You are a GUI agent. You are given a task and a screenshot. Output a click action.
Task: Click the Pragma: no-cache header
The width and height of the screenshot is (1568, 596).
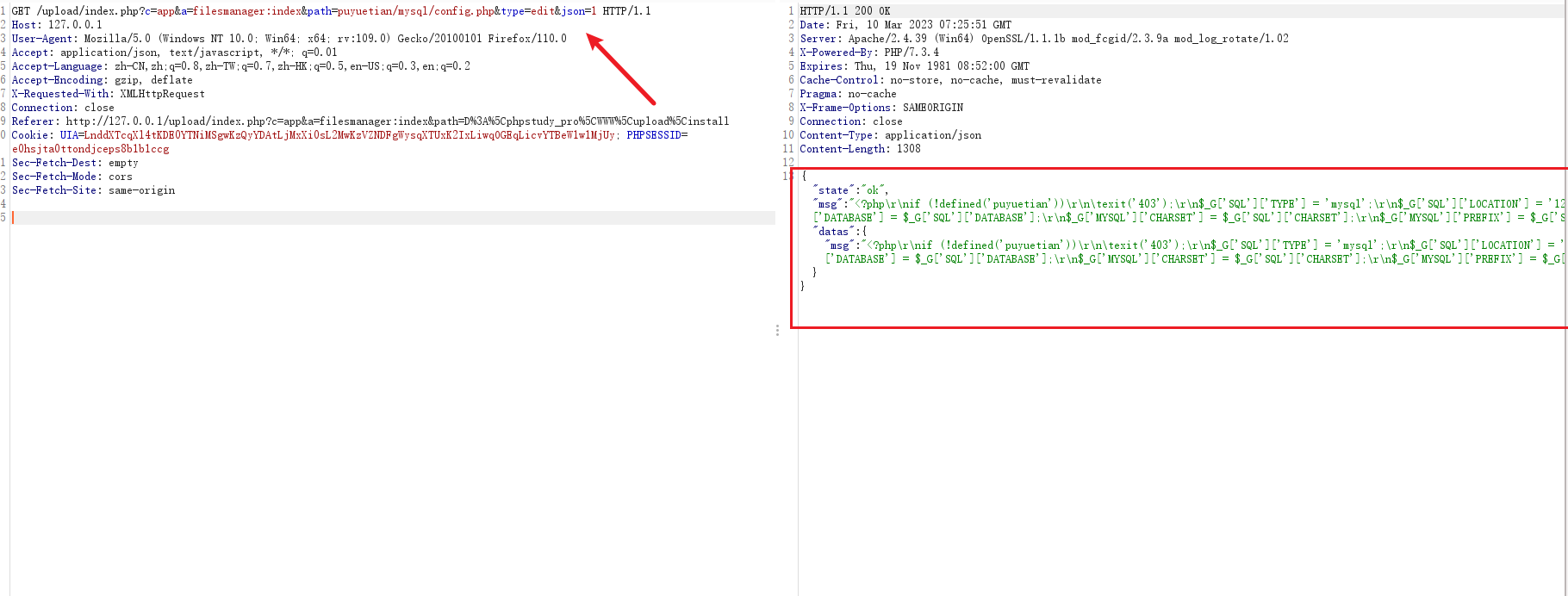[848, 94]
